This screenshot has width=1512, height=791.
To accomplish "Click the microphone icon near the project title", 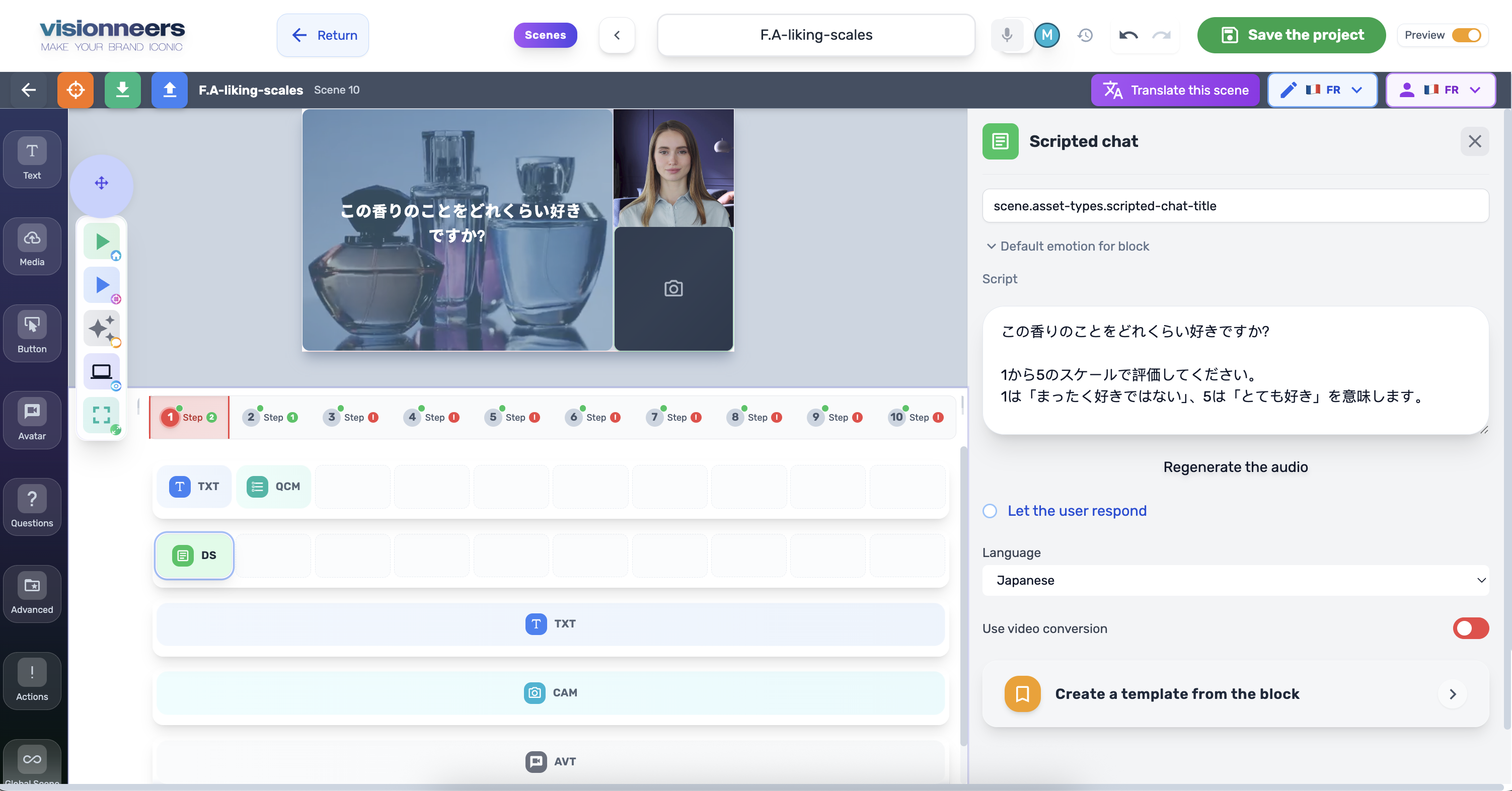I will 1007,35.
